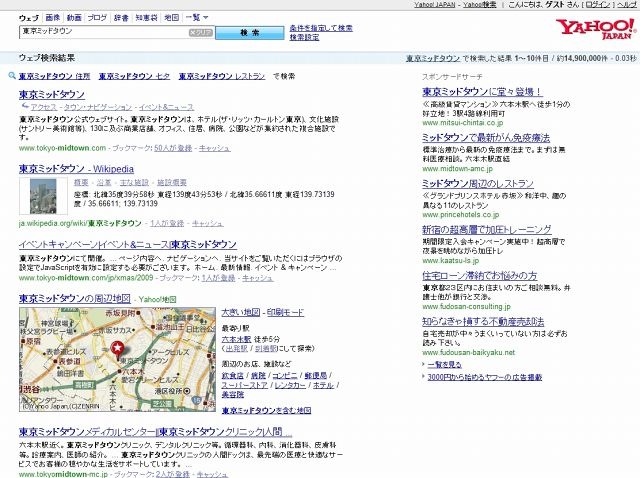Open イベント&ニュース sublink under first result
Viewport: 640px width, 478px height.
click(x=166, y=107)
